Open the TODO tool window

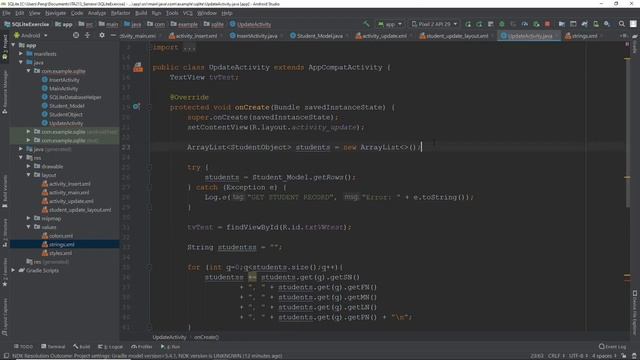point(23,347)
